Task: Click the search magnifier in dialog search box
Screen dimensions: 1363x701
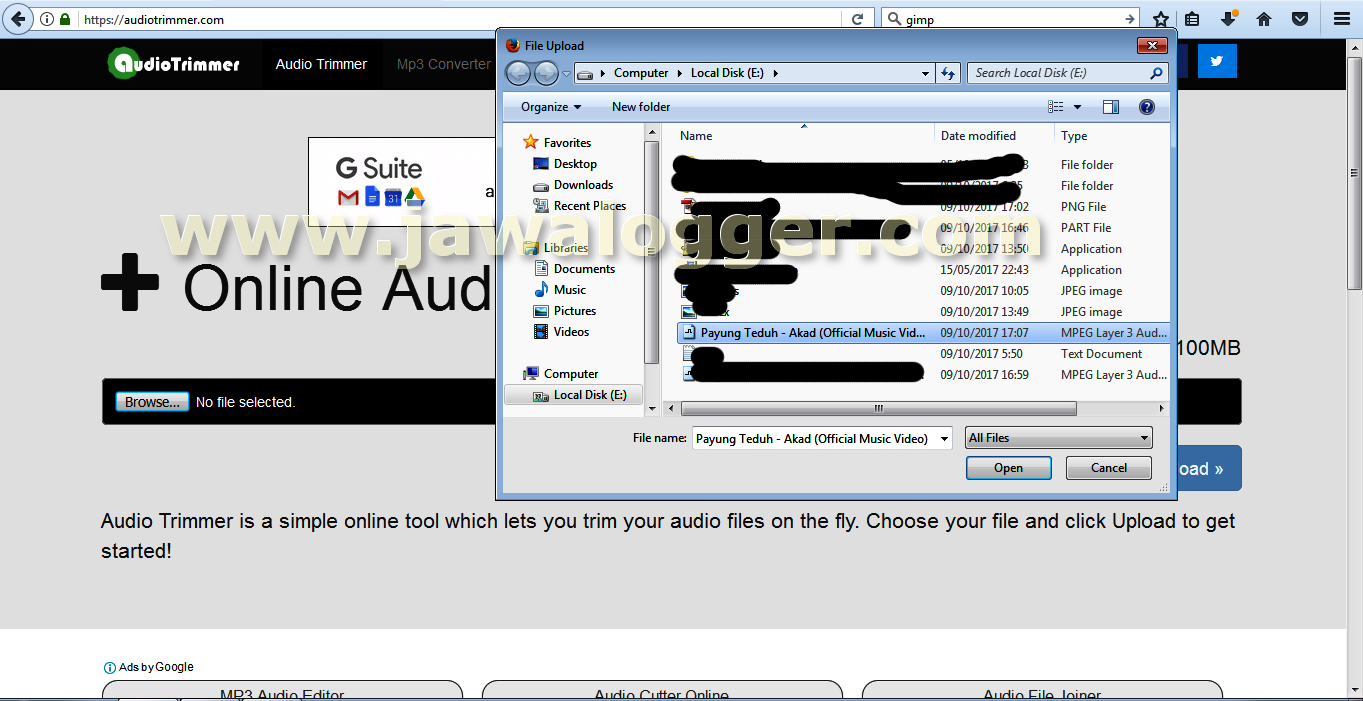Action: 1156,73
